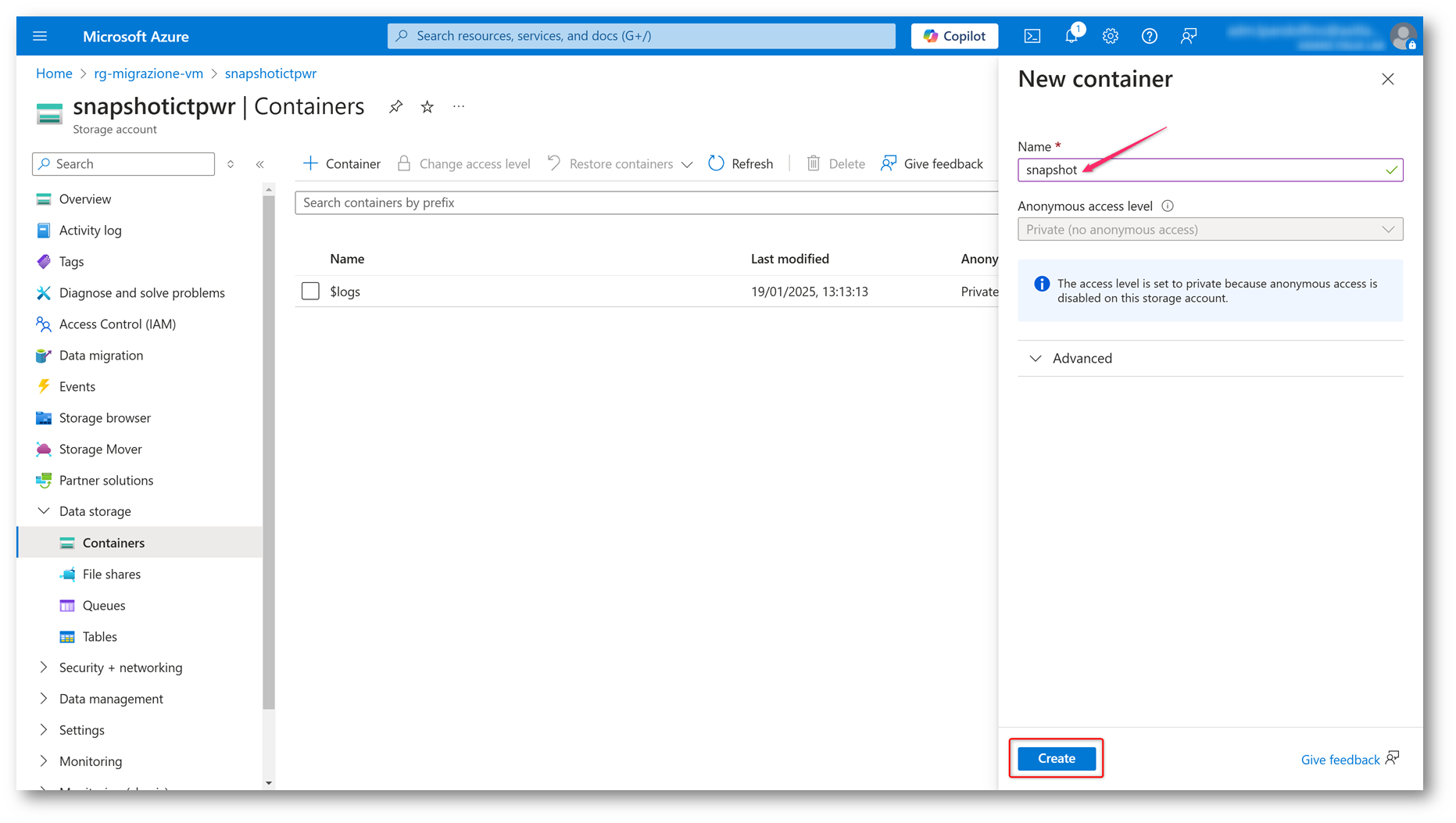
Task: Click the help question mark icon
Action: tap(1149, 36)
